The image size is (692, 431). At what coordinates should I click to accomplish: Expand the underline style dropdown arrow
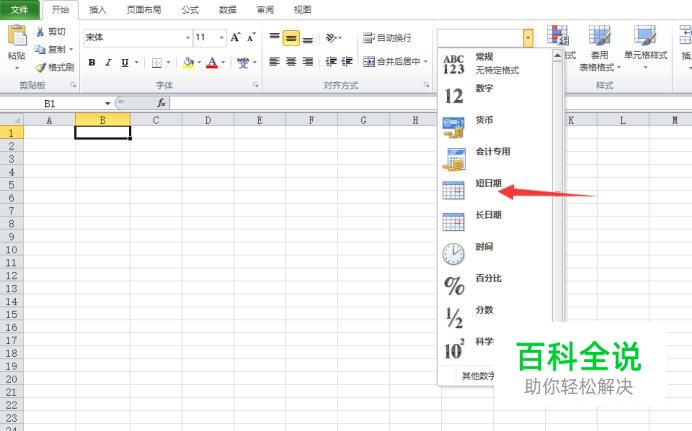pyautogui.click(x=136, y=63)
